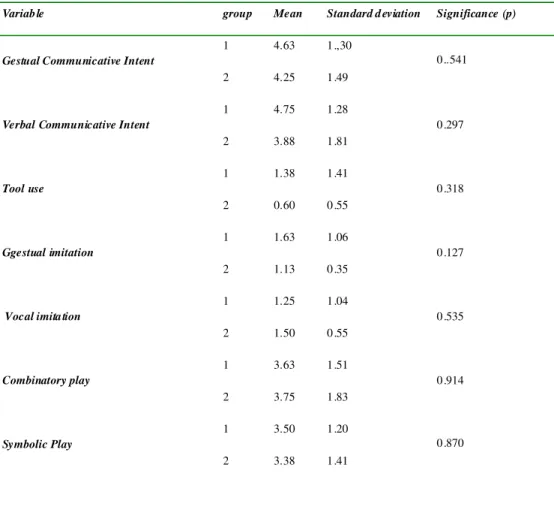Click the "group" column header
The image size is (554, 531).
[237, 14]
